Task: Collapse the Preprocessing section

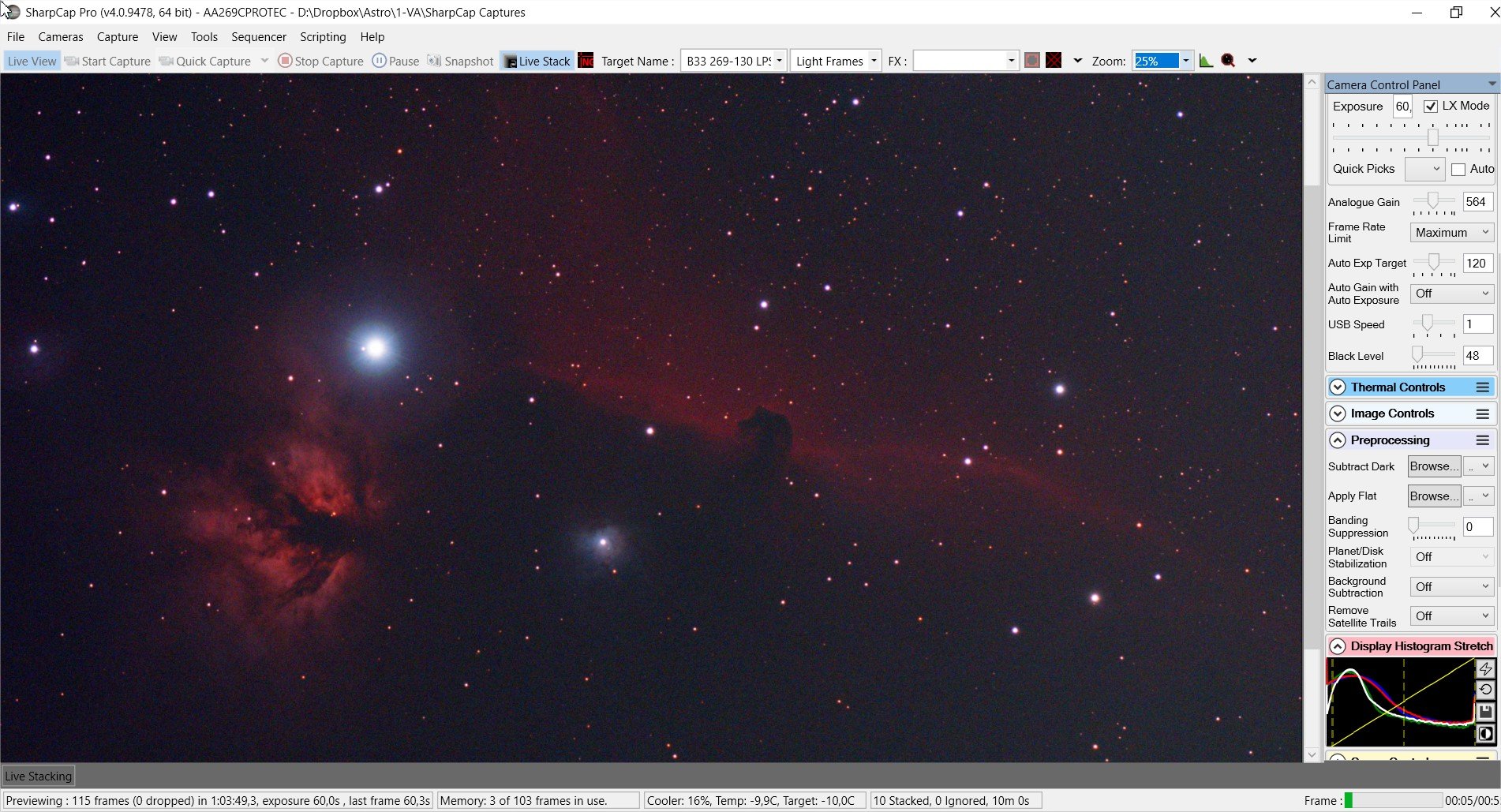Action: pos(1338,440)
